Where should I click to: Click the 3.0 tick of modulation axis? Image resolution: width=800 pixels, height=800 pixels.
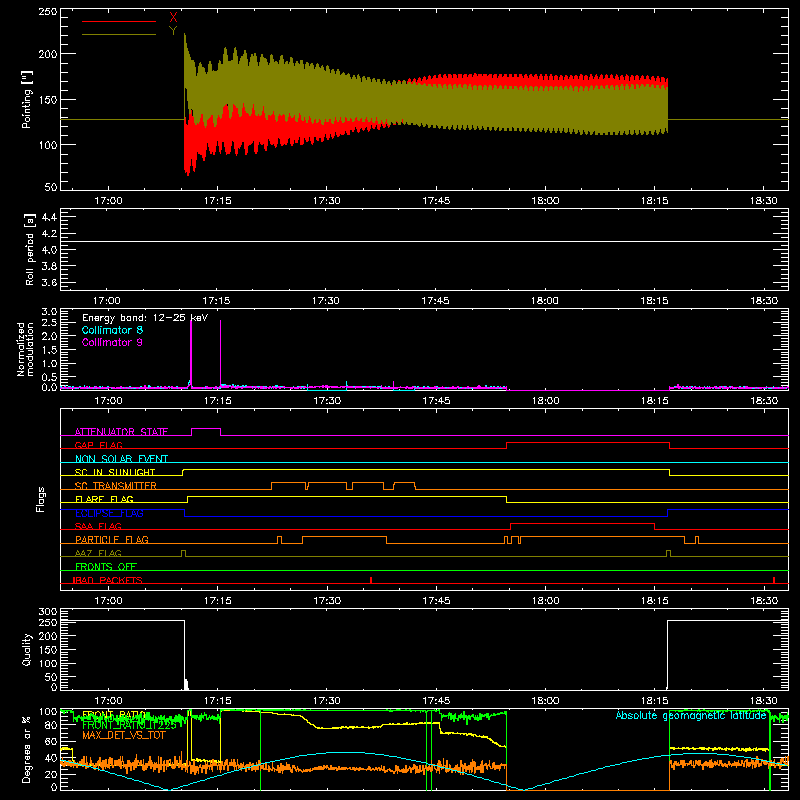[x=49, y=312]
